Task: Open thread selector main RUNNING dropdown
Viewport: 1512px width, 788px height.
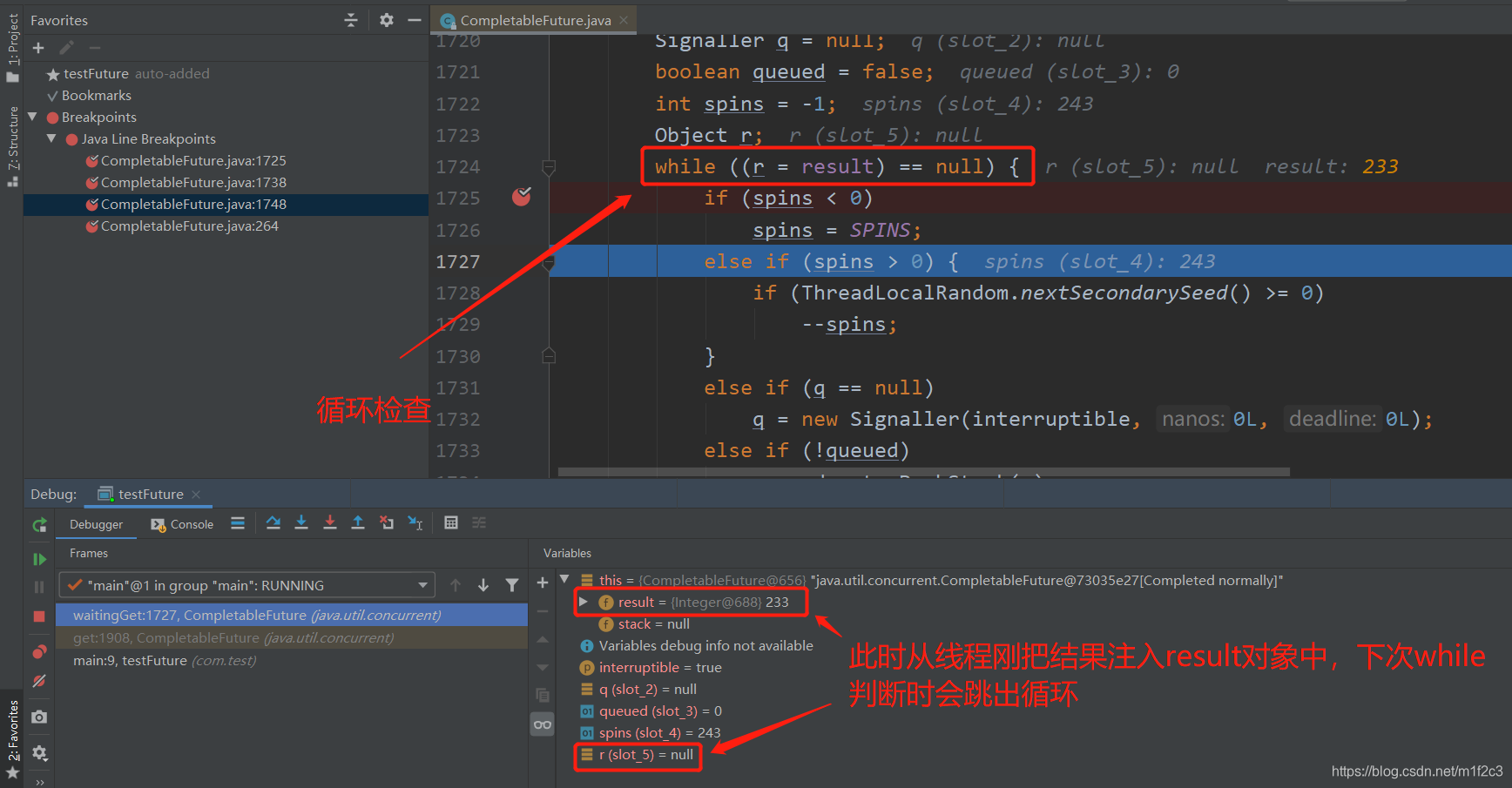Action: click(246, 585)
